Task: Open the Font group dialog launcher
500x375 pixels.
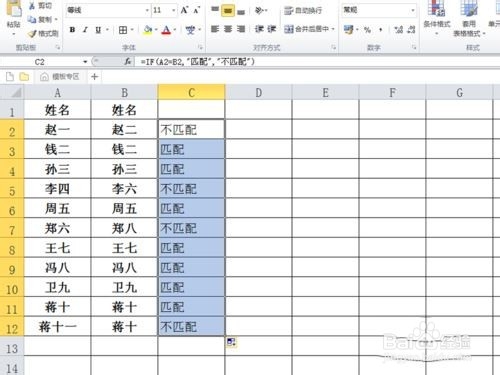Action: point(200,48)
